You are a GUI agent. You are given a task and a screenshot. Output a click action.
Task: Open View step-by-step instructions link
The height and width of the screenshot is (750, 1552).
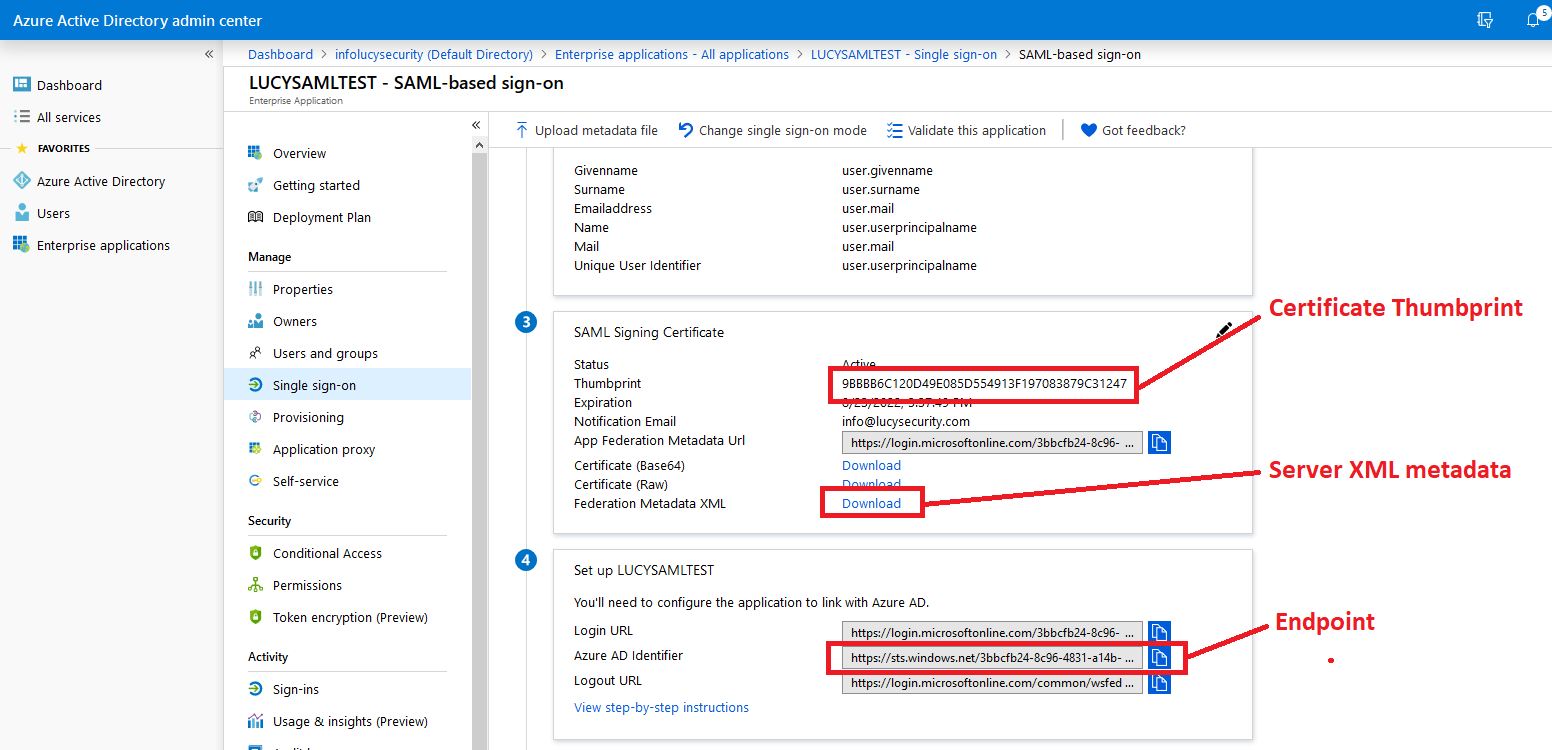pyautogui.click(x=661, y=707)
